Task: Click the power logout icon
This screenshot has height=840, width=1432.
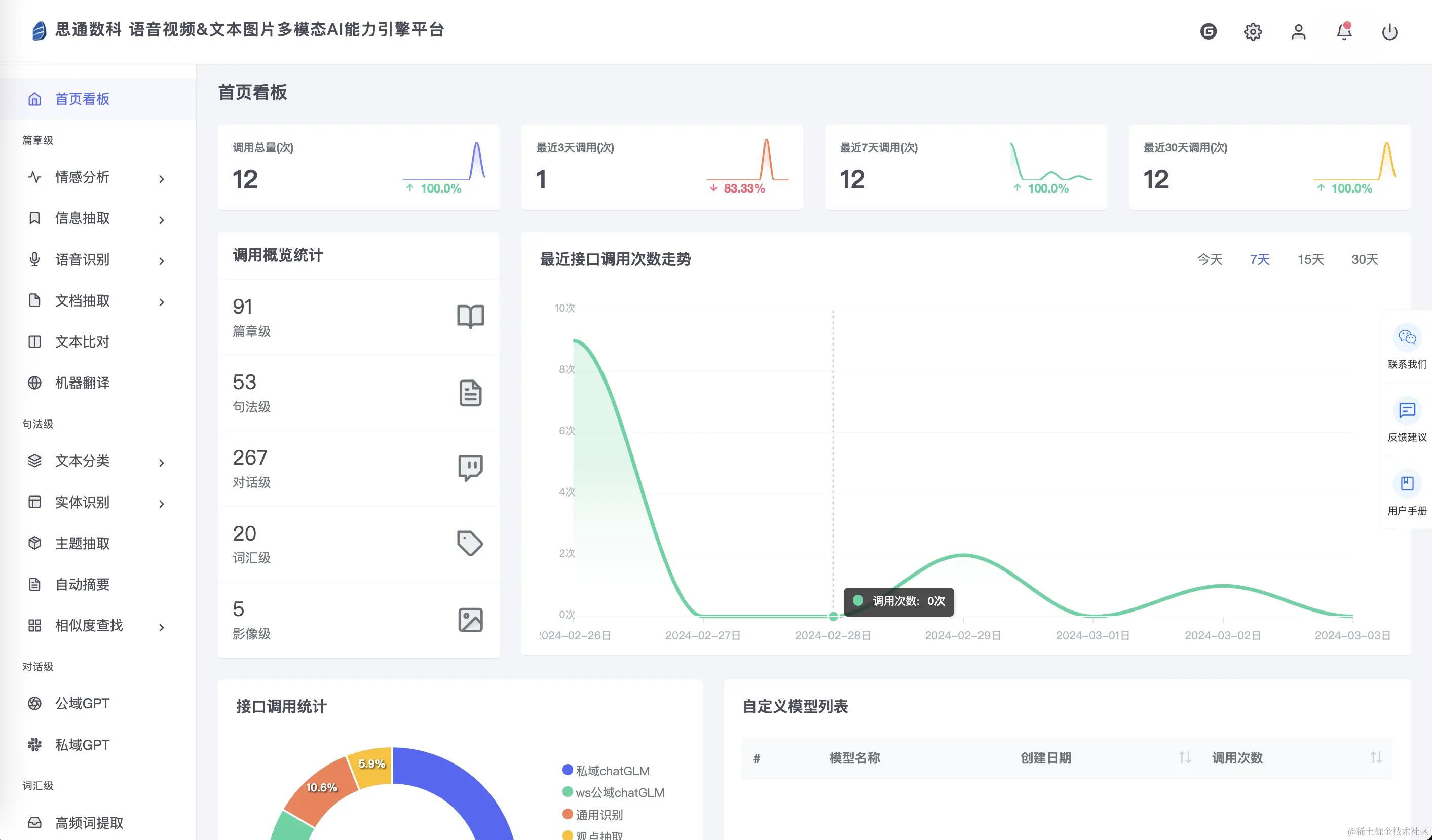Action: [1389, 32]
